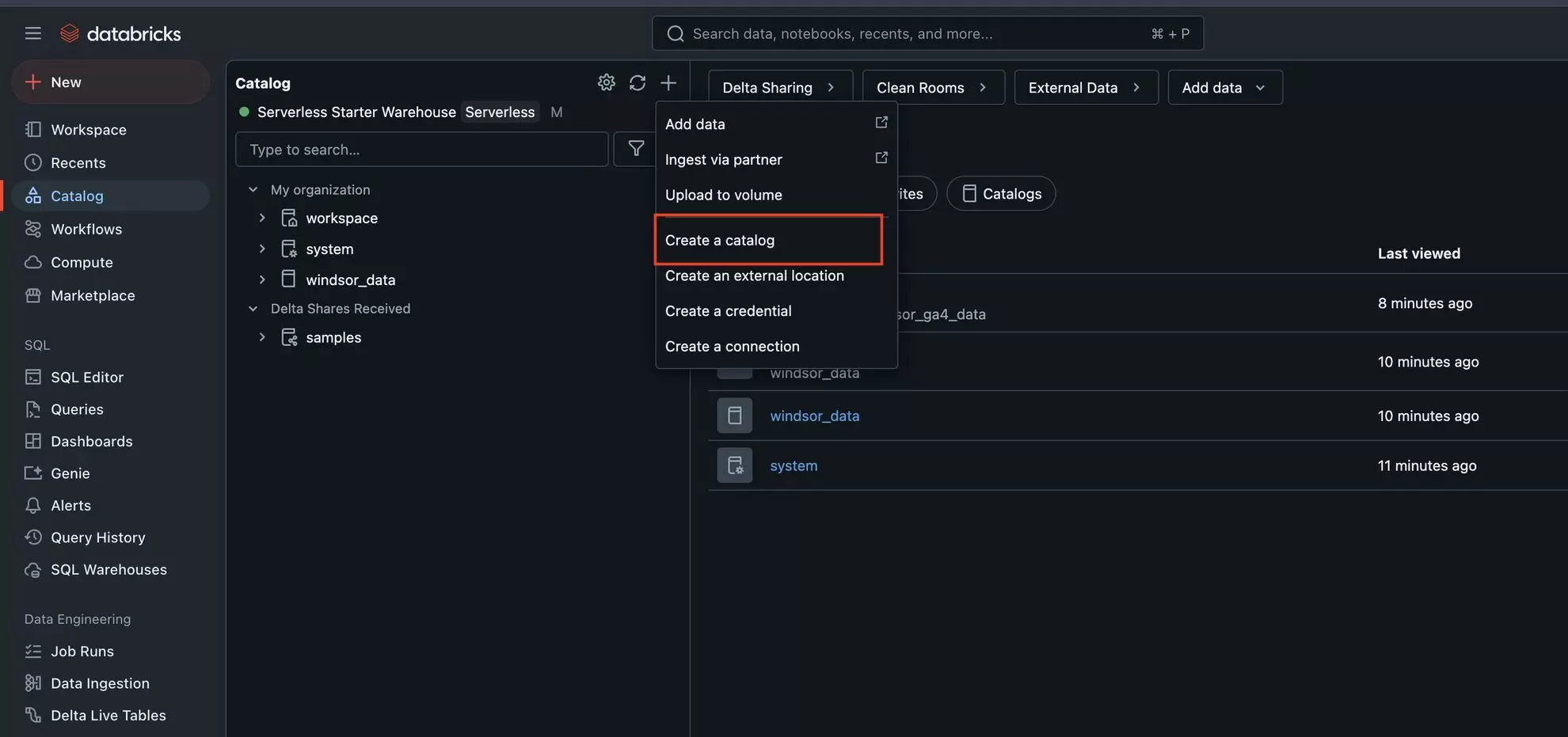The image size is (1568, 737).
Task: Open Data Ingestion page
Action: (100, 683)
